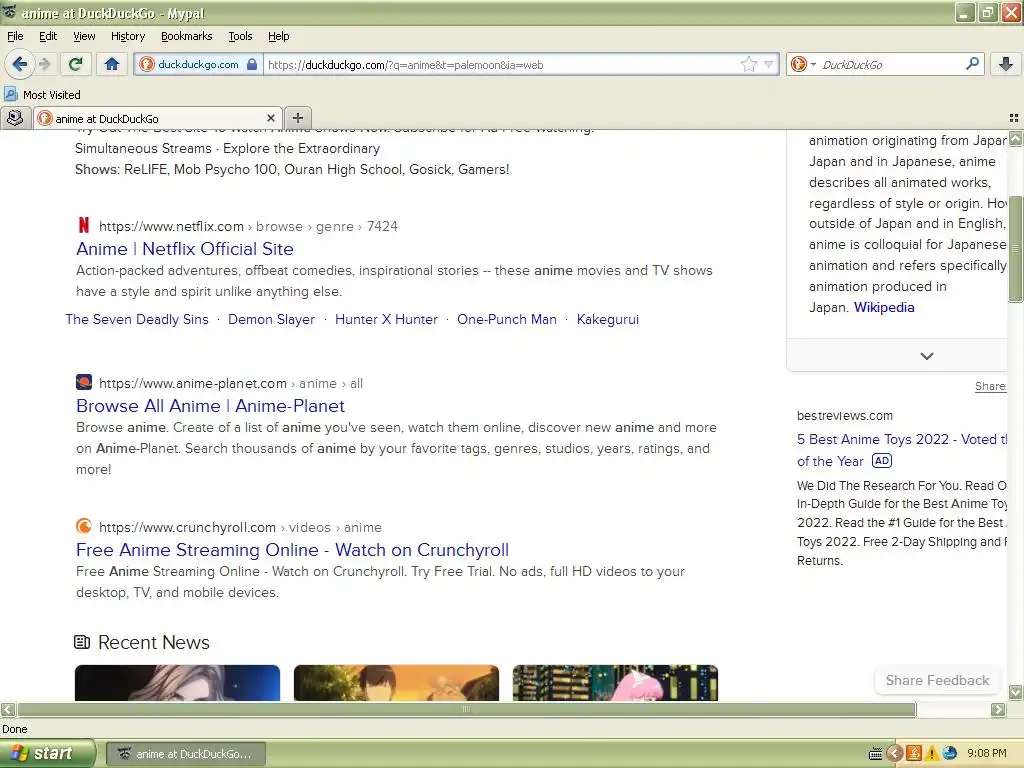Click the Recent News newspaper icon

pyautogui.click(x=82, y=642)
